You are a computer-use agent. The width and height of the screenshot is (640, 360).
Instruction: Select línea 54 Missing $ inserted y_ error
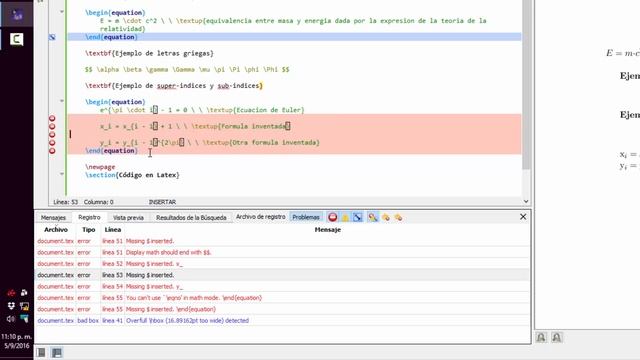coord(282,287)
